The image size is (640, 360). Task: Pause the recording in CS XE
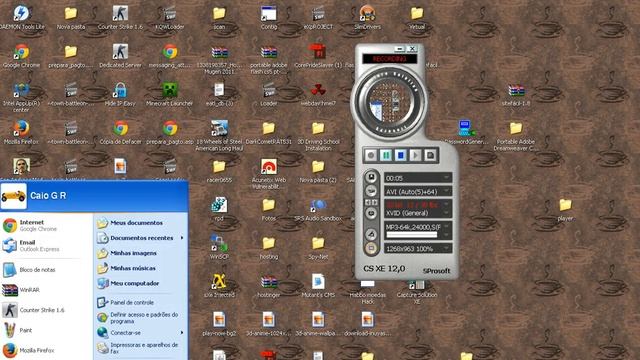click(x=386, y=155)
